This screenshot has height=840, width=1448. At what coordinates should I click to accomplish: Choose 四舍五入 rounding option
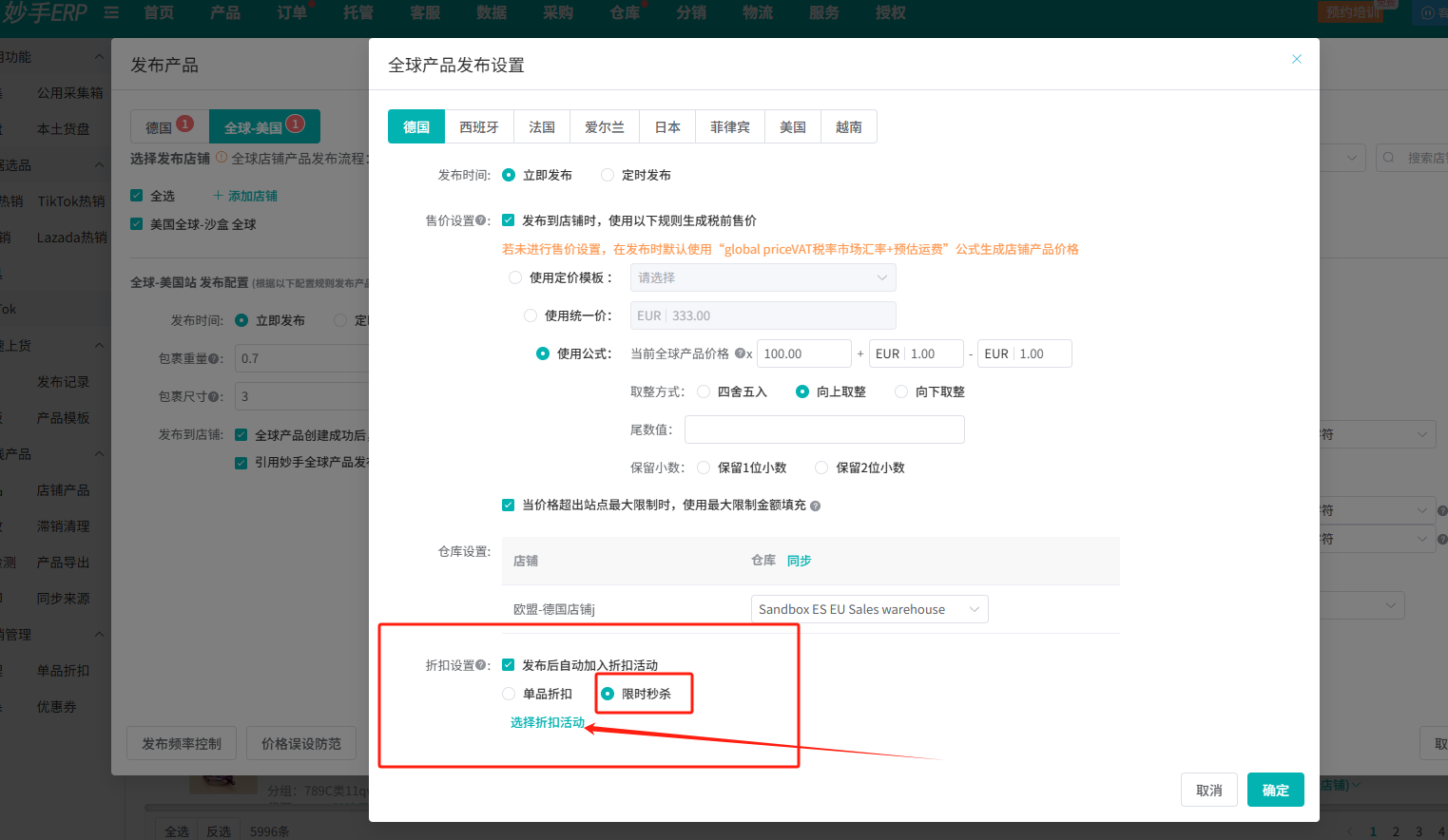pyautogui.click(x=704, y=391)
